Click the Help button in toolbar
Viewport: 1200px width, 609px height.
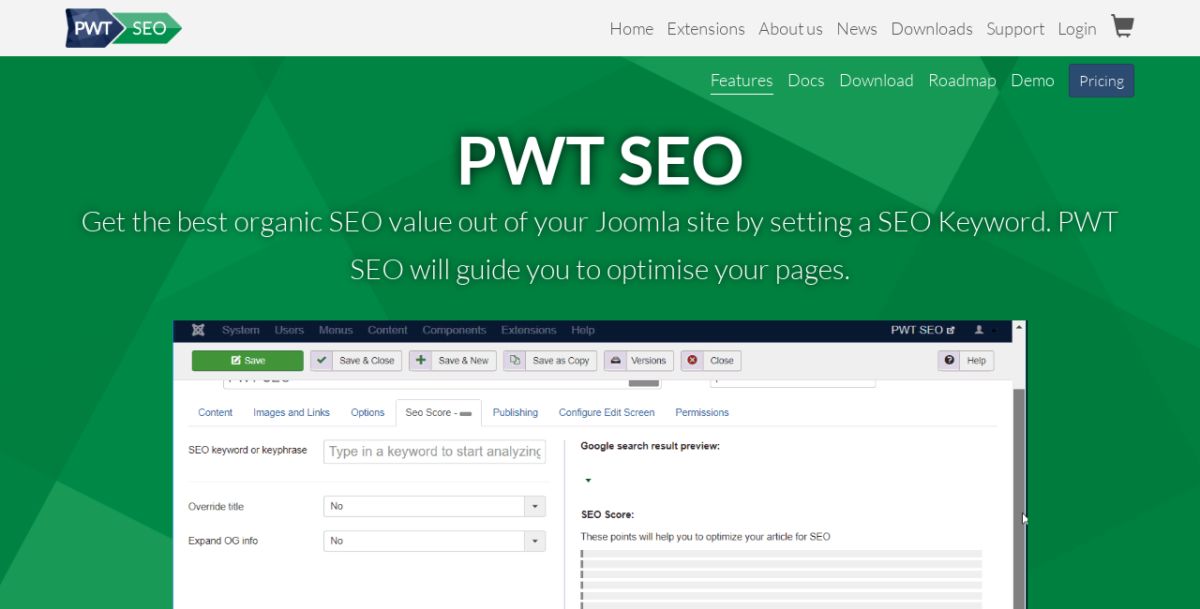(966, 361)
